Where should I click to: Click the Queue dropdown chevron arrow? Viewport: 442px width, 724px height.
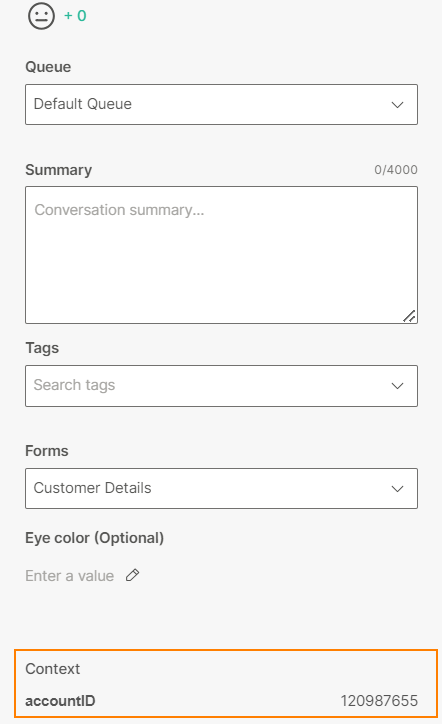(x=398, y=105)
